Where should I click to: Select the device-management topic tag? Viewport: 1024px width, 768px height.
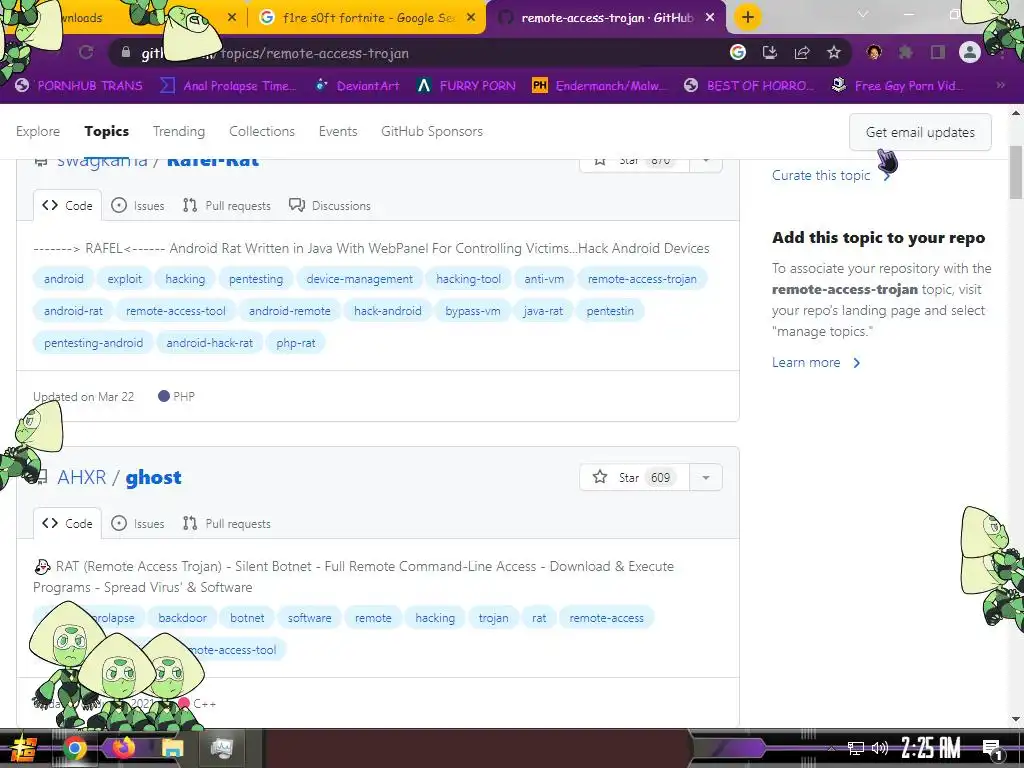click(359, 279)
